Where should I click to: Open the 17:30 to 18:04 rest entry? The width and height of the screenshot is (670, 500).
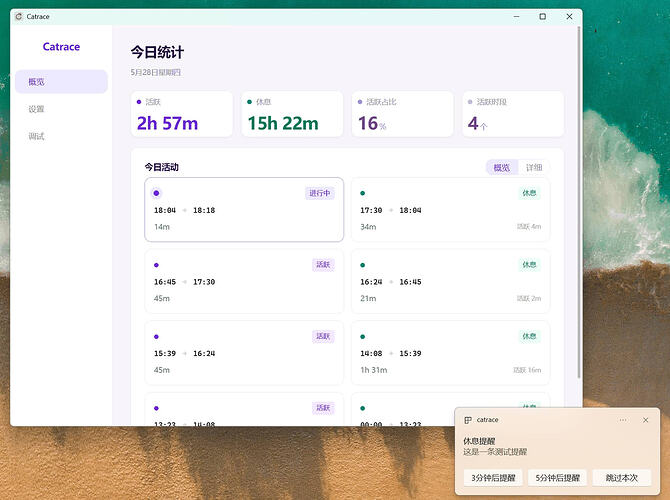click(450, 210)
